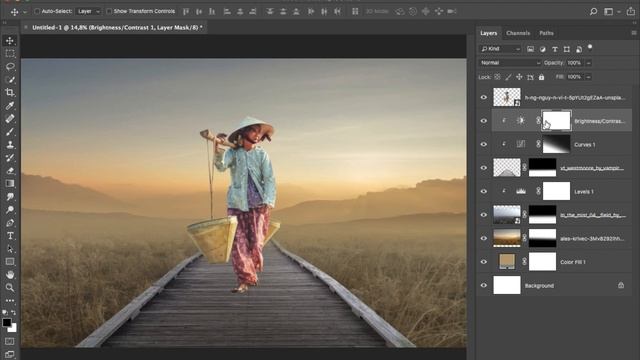Click the Opacity value field

coord(575,63)
